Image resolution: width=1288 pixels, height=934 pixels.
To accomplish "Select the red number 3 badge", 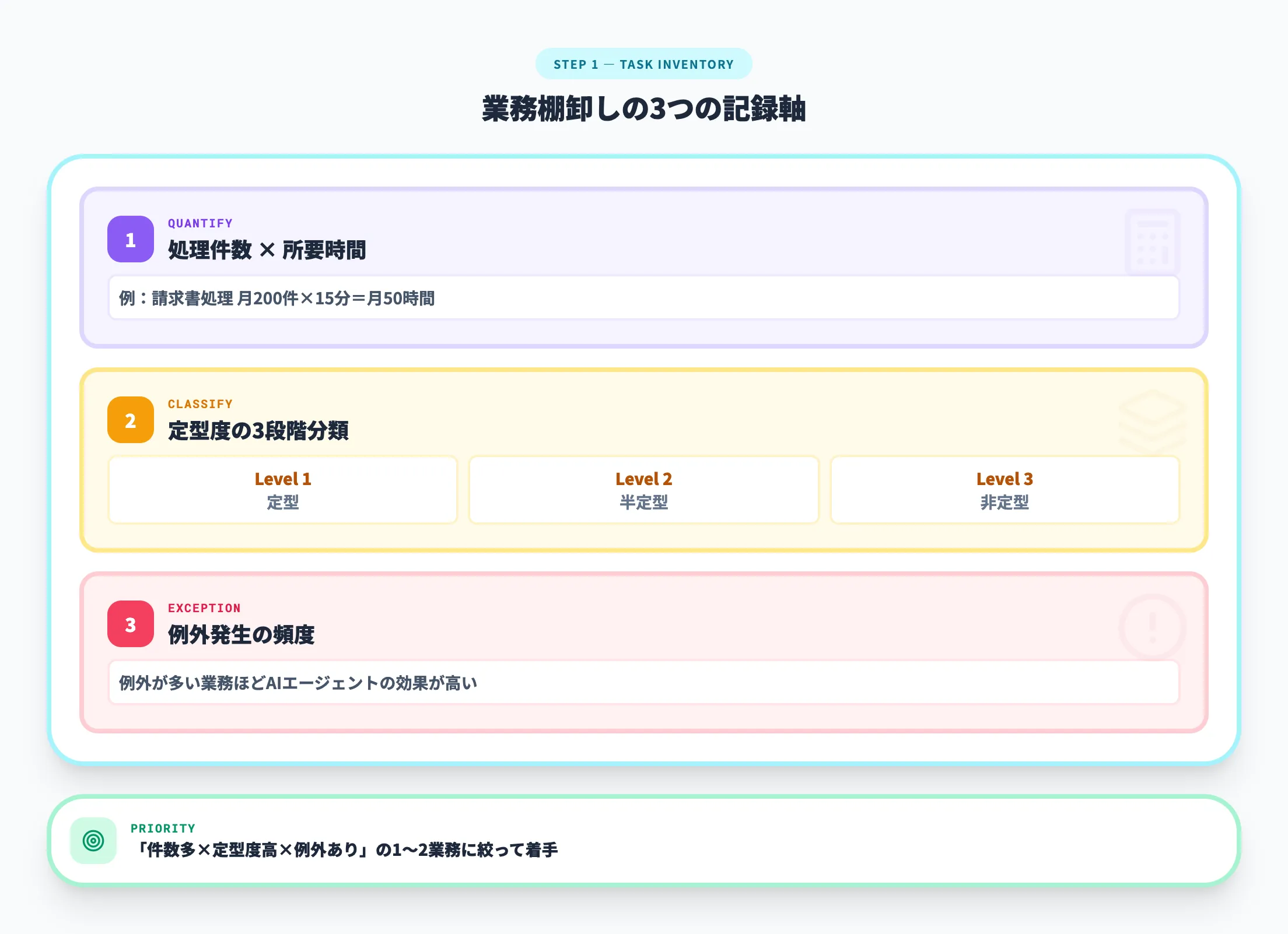I will click(131, 625).
